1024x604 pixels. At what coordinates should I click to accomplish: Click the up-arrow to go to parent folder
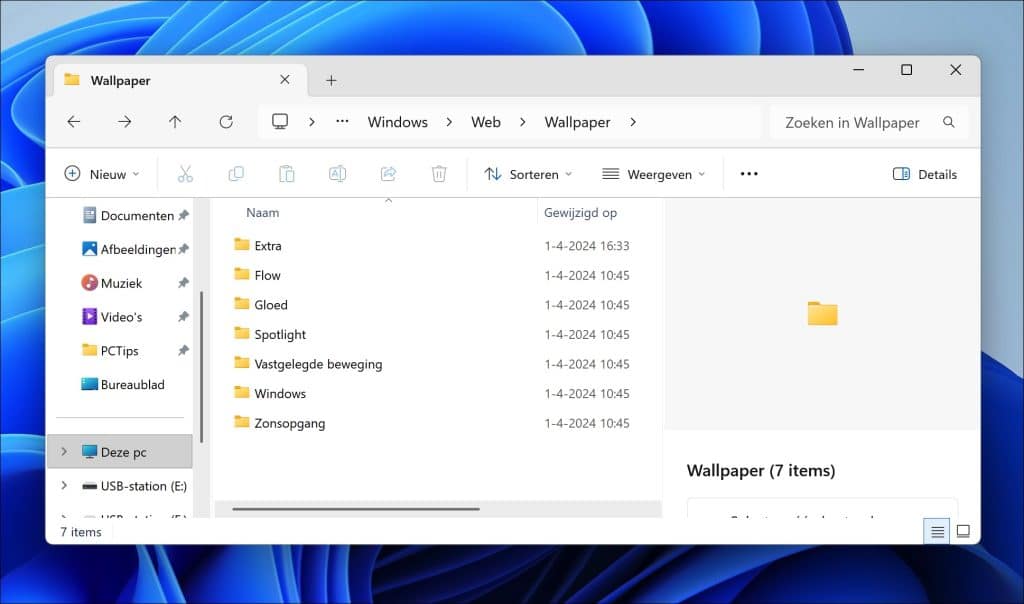click(x=175, y=121)
